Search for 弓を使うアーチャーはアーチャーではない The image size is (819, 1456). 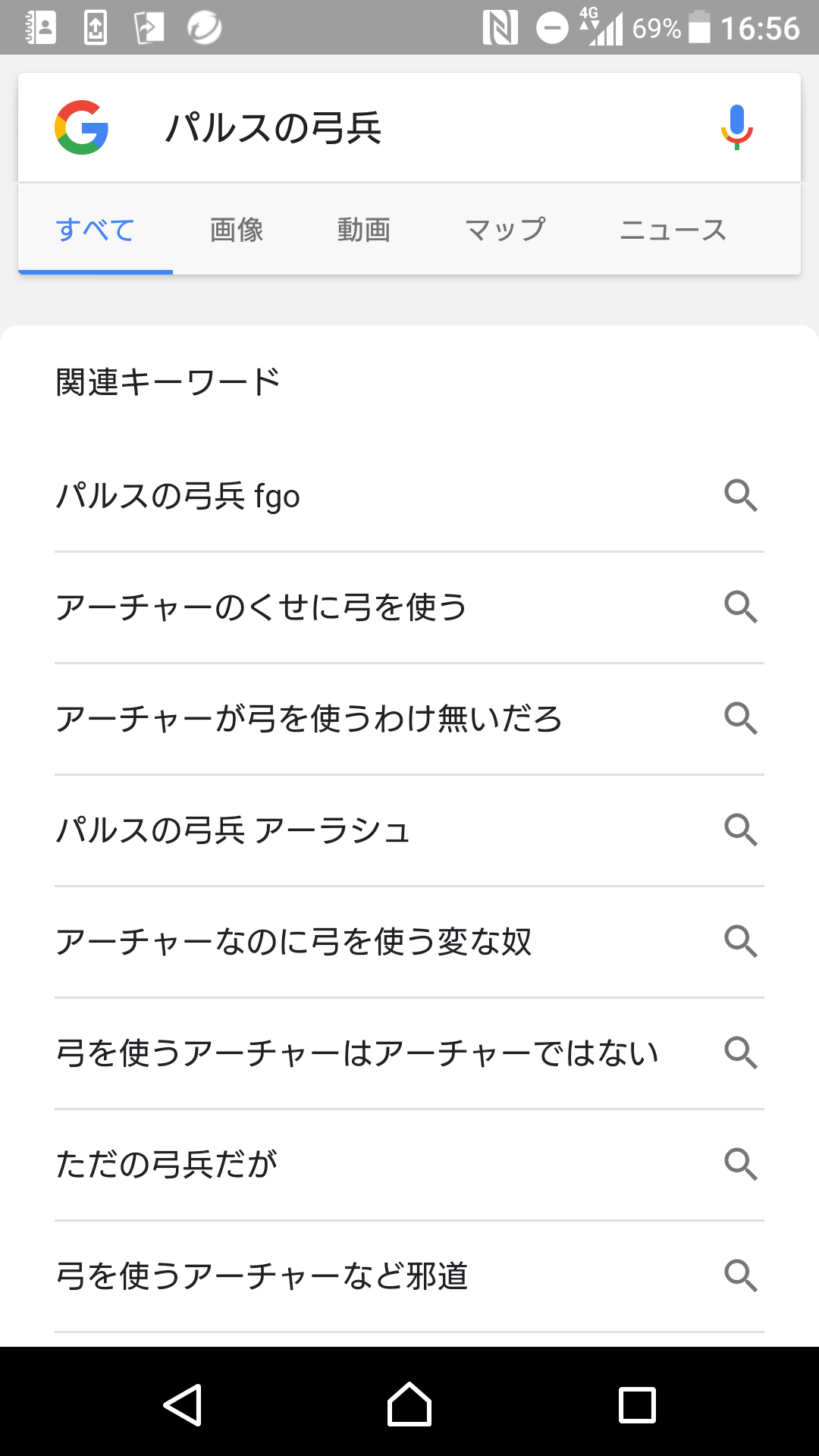(357, 1053)
